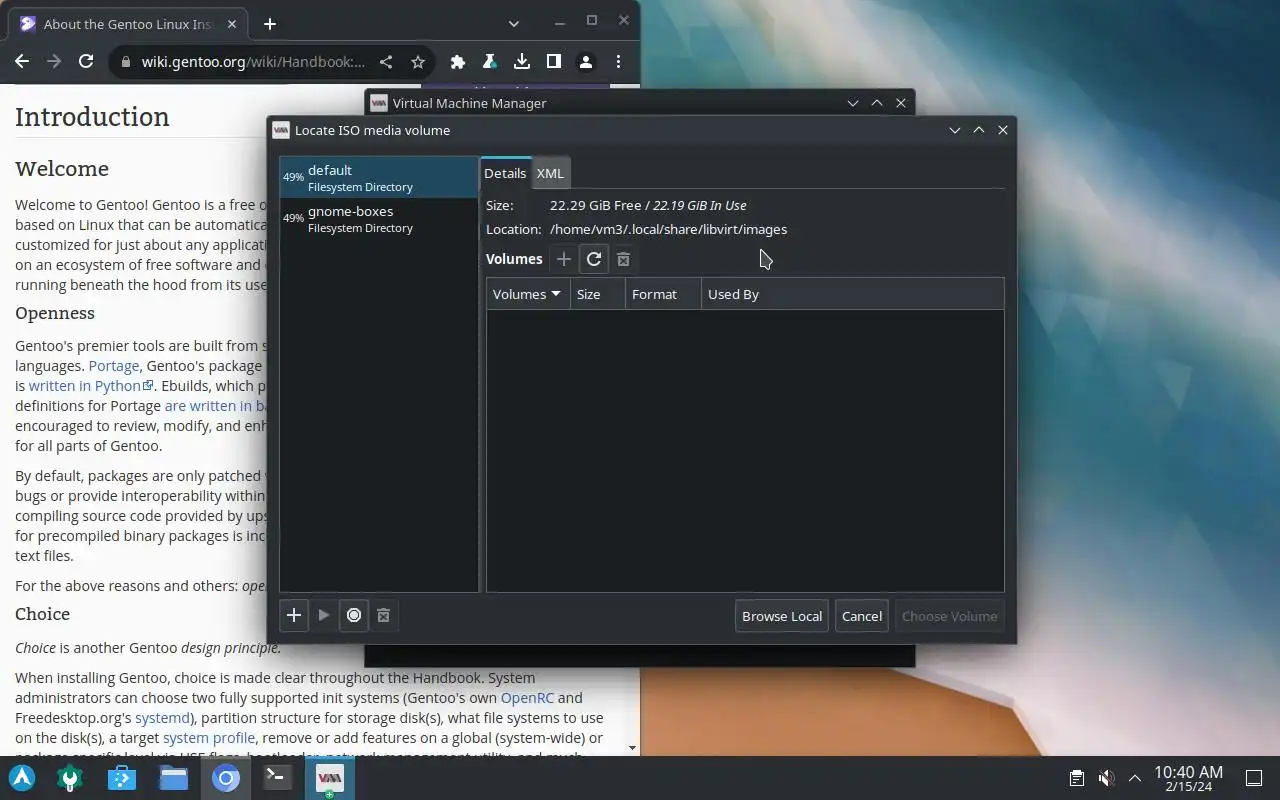Sort by the Used By column
The width and height of the screenshot is (1280, 800).
852,294
